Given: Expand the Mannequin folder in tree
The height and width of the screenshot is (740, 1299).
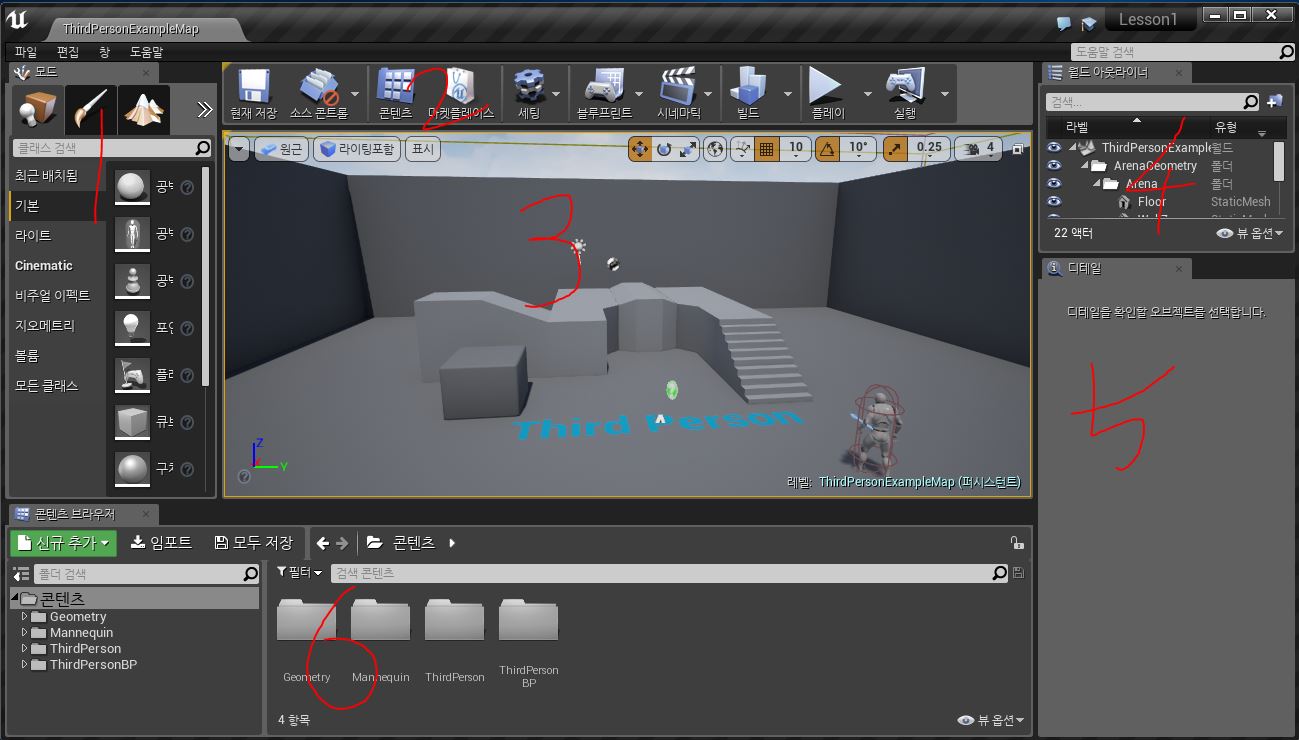Looking at the screenshot, I should [25, 633].
